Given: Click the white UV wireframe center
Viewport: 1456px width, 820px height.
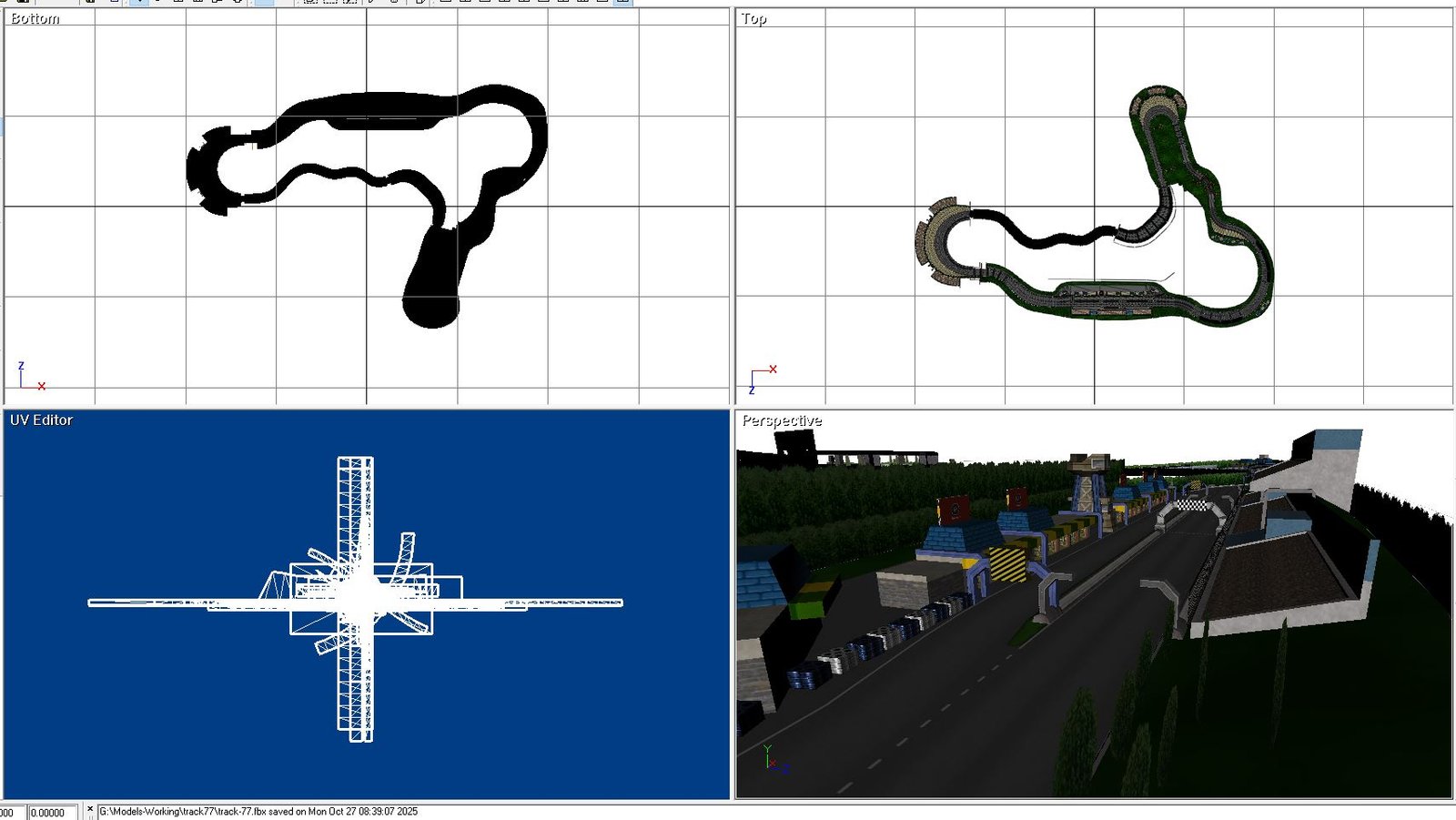Looking at the screenshot, I should [360, 596].
